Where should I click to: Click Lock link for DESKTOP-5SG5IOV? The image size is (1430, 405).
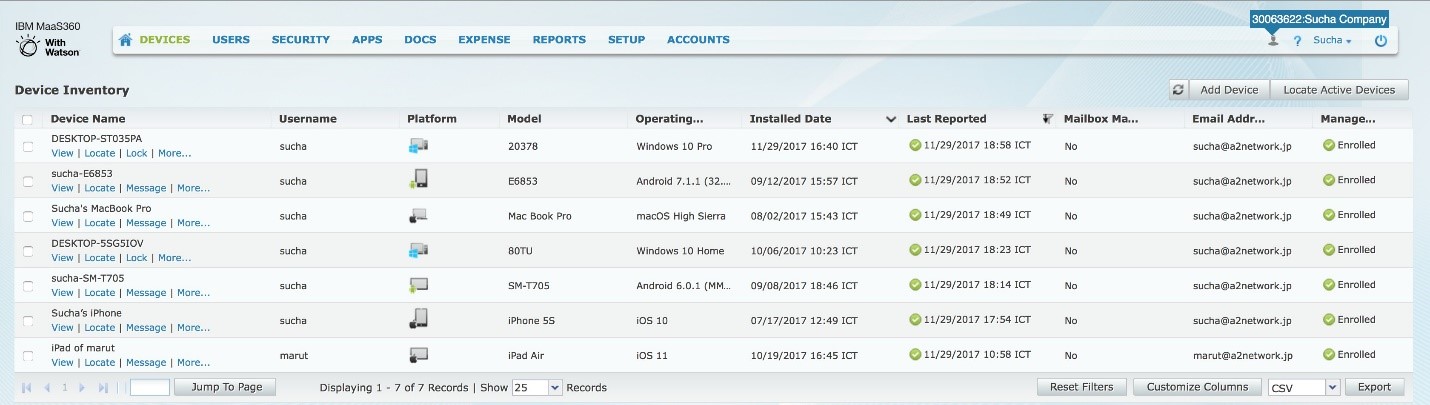(136, 258)
